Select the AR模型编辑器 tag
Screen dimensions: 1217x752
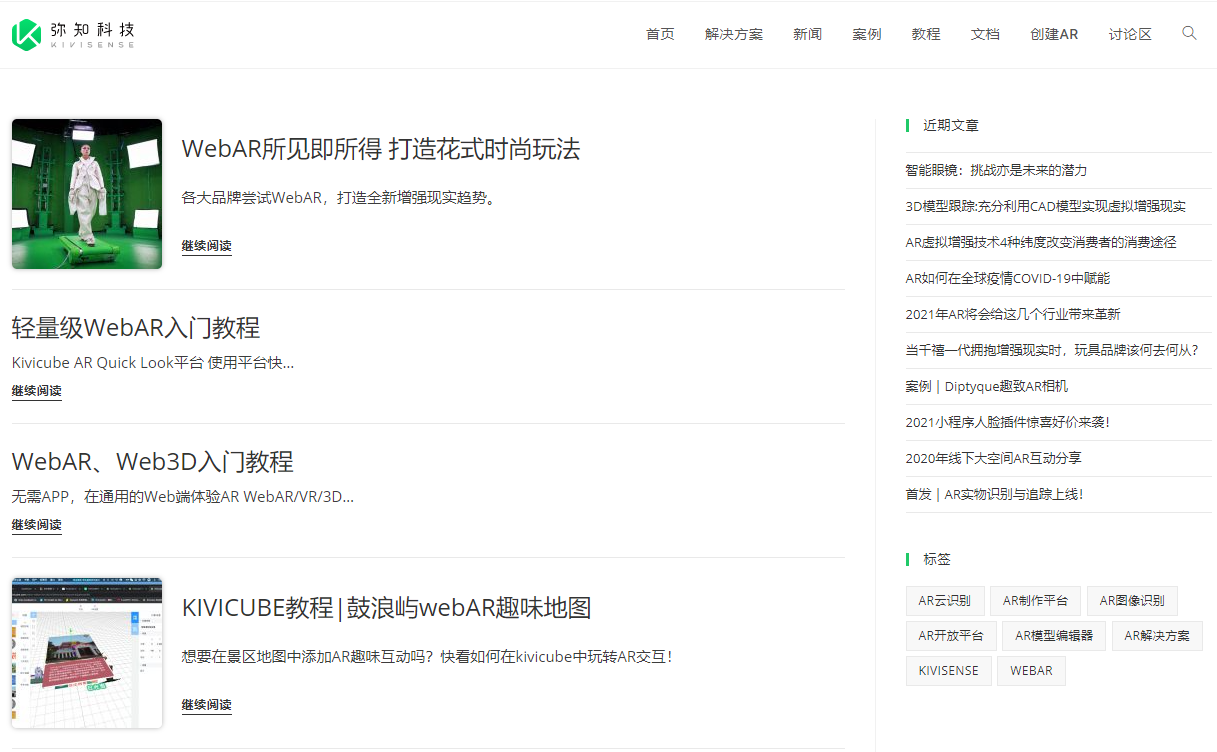pyautogui.click(x=1054, y=636)
